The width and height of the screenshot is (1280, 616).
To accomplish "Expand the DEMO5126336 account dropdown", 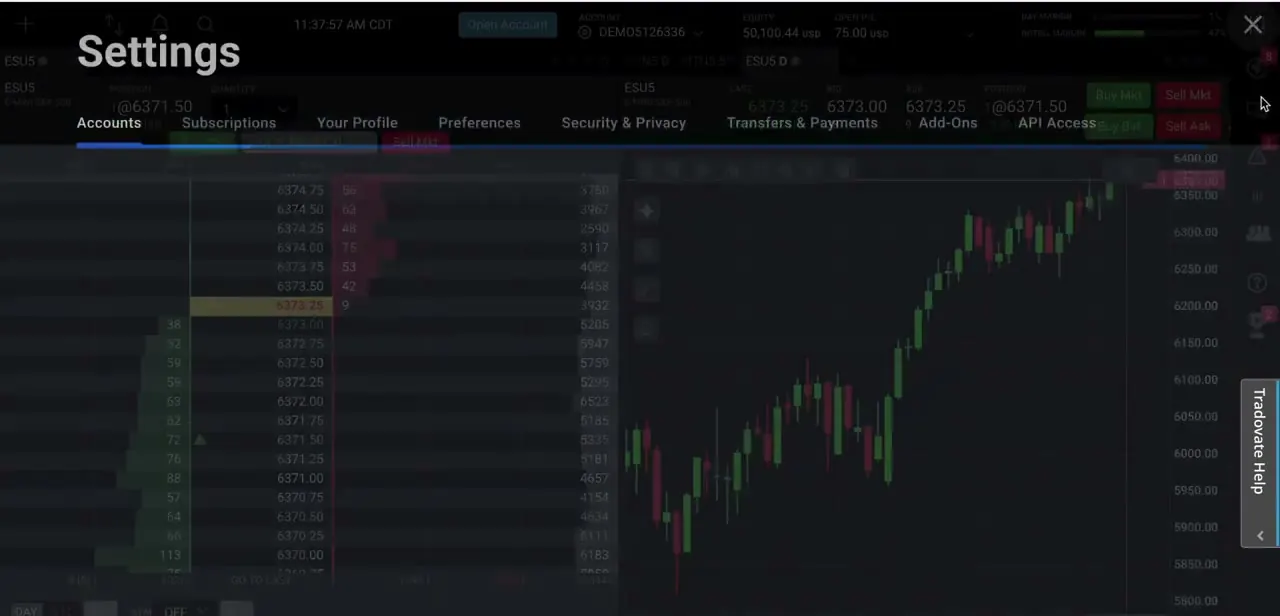I will pyautogui.click(x=641, y=32).
